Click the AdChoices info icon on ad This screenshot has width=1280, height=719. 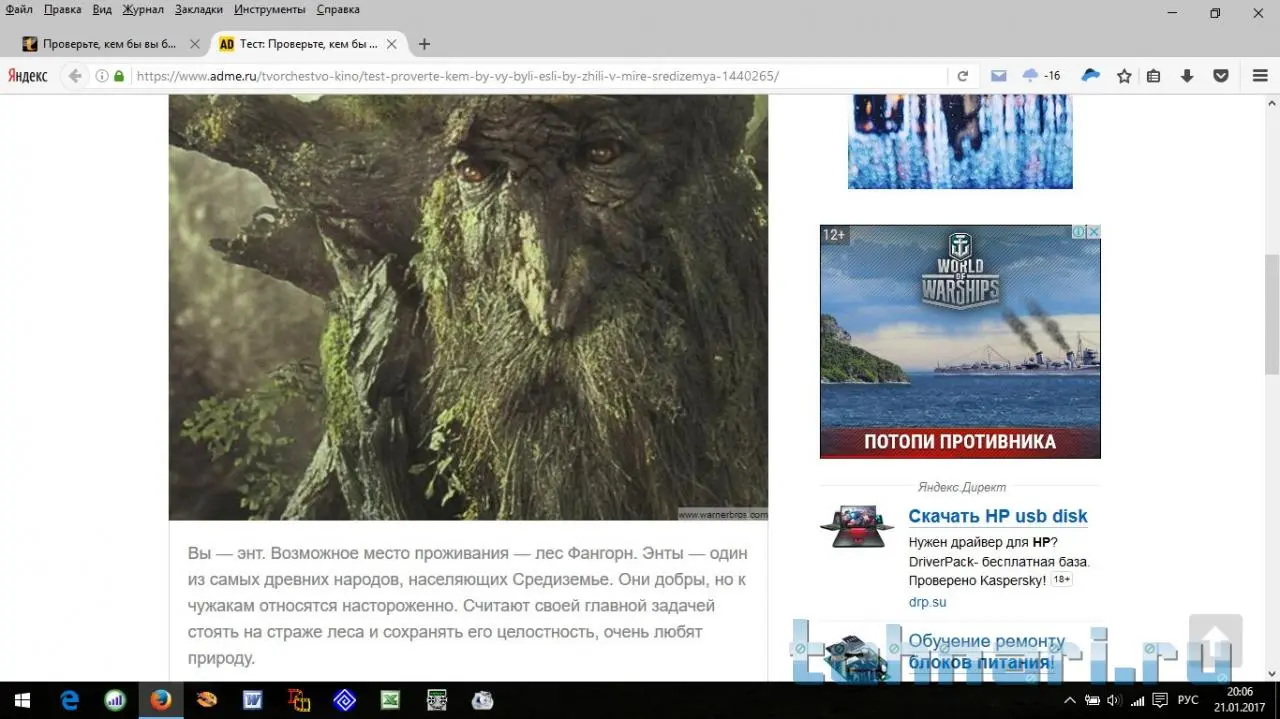(1080, 232)
